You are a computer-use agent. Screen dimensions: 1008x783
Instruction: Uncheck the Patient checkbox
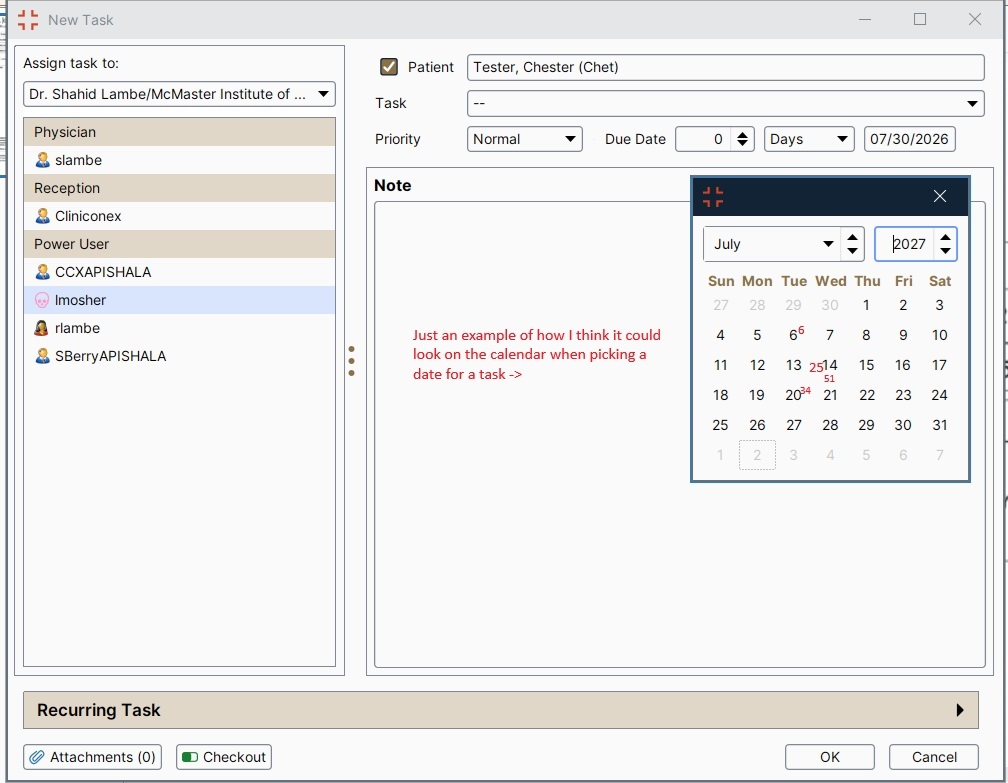click(x=389, y=67)
